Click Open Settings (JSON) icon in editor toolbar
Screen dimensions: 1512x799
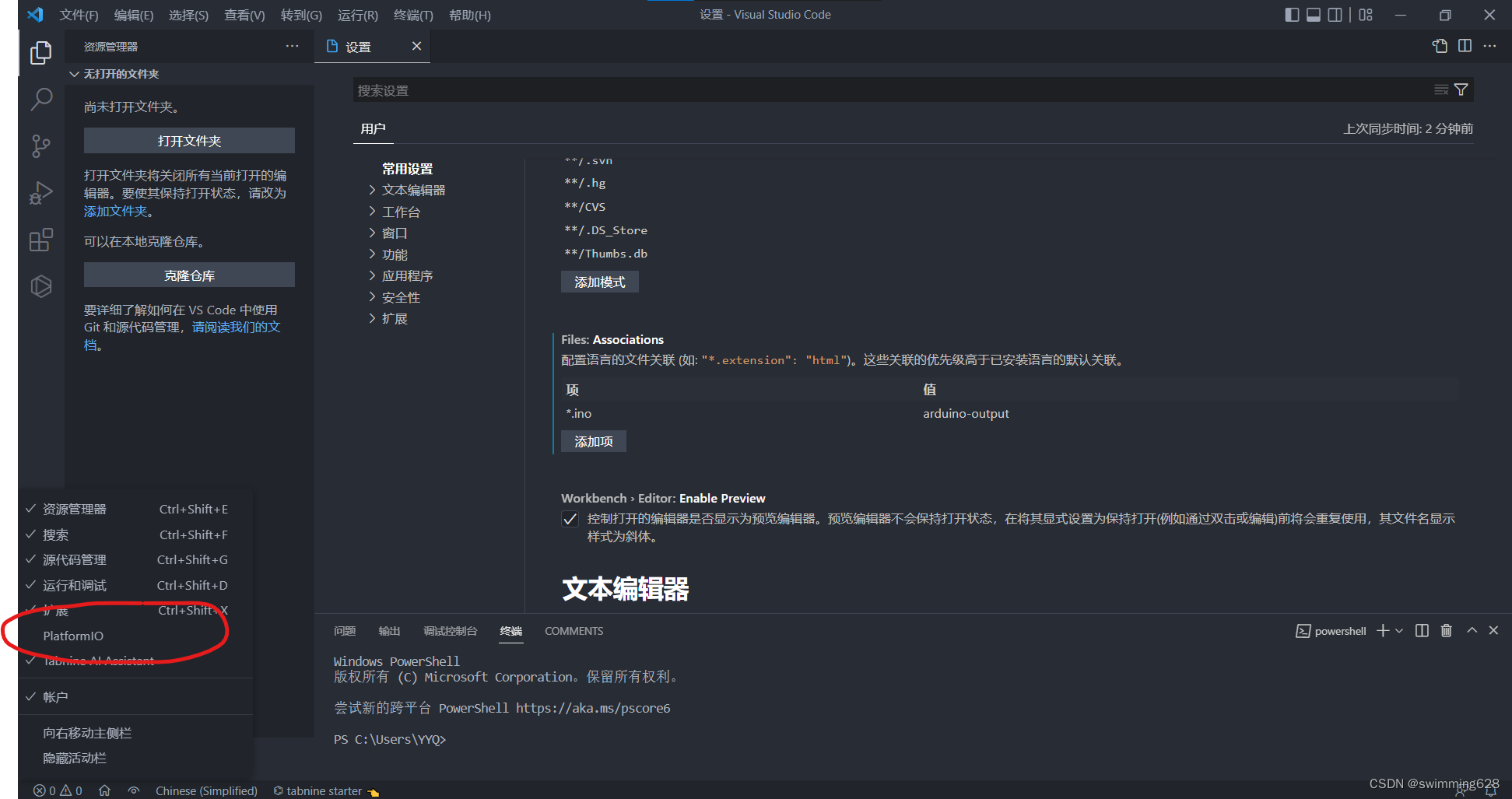(1440, 46)
